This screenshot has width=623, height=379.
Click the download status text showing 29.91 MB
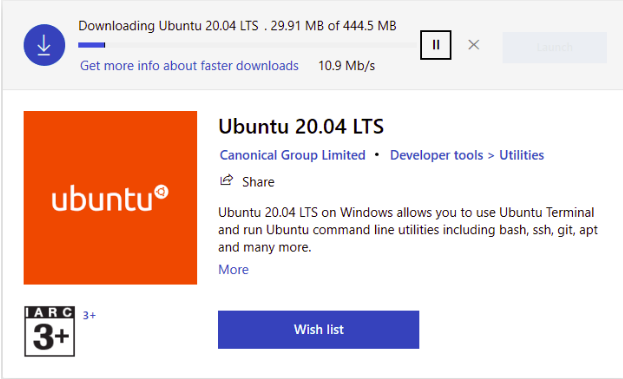tap(237, 26)
